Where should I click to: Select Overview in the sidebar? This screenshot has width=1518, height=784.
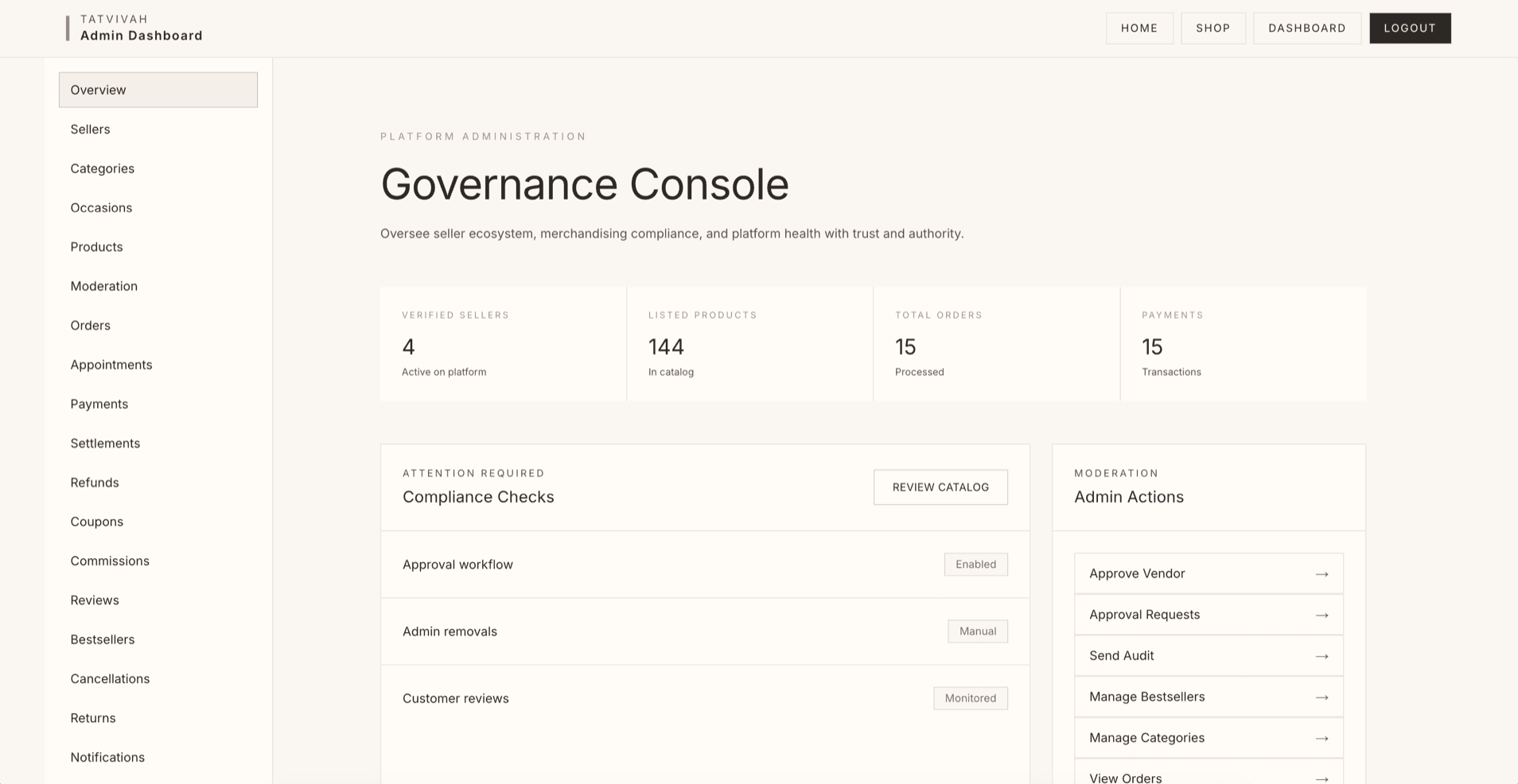point(158,90)
